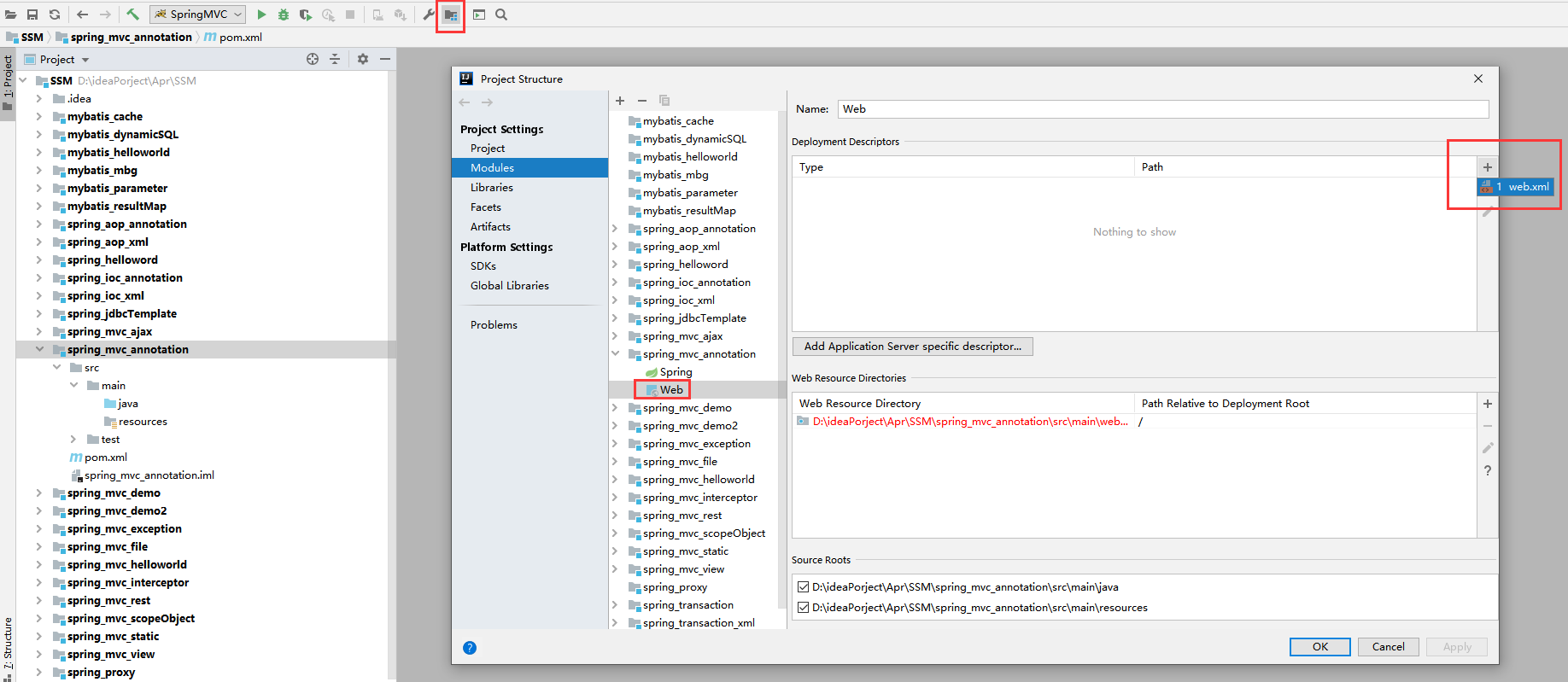Select the red webapp resource directory row
The height and width of the screenshot is (682, 1568).
(x=1134, y=422)
